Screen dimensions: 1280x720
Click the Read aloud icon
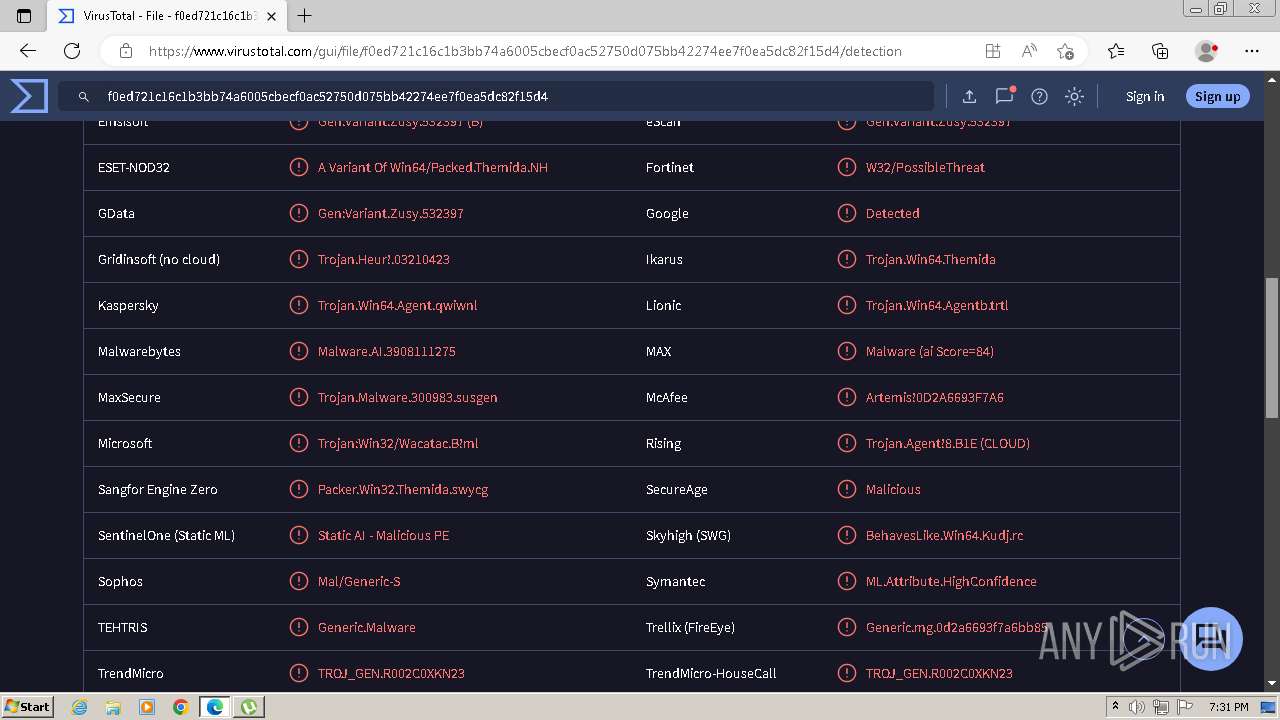tap(1028, 51)
